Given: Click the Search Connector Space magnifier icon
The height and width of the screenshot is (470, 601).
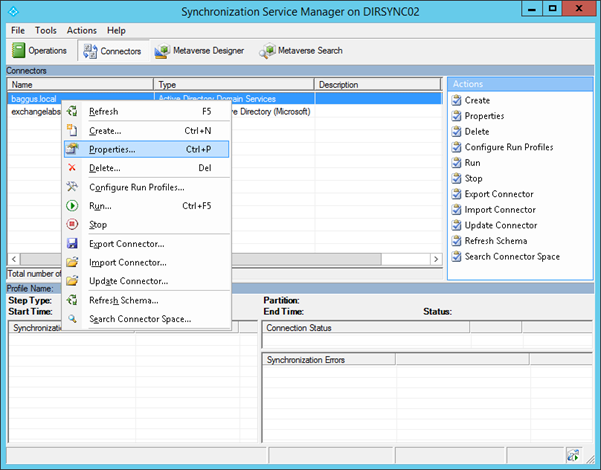Looking at the screenshot, I should 72,319.
